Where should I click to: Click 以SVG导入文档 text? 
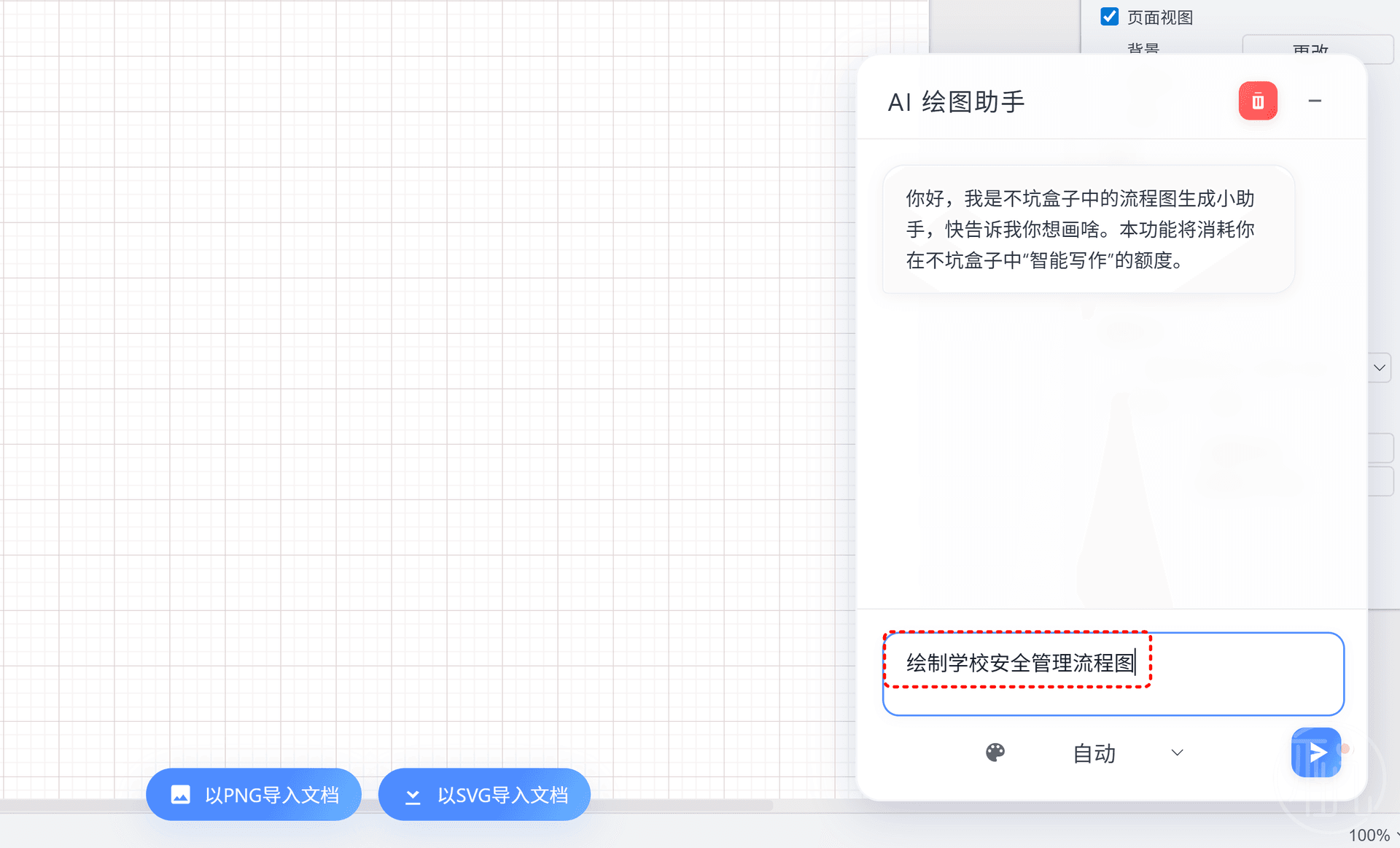pos(502,795)
